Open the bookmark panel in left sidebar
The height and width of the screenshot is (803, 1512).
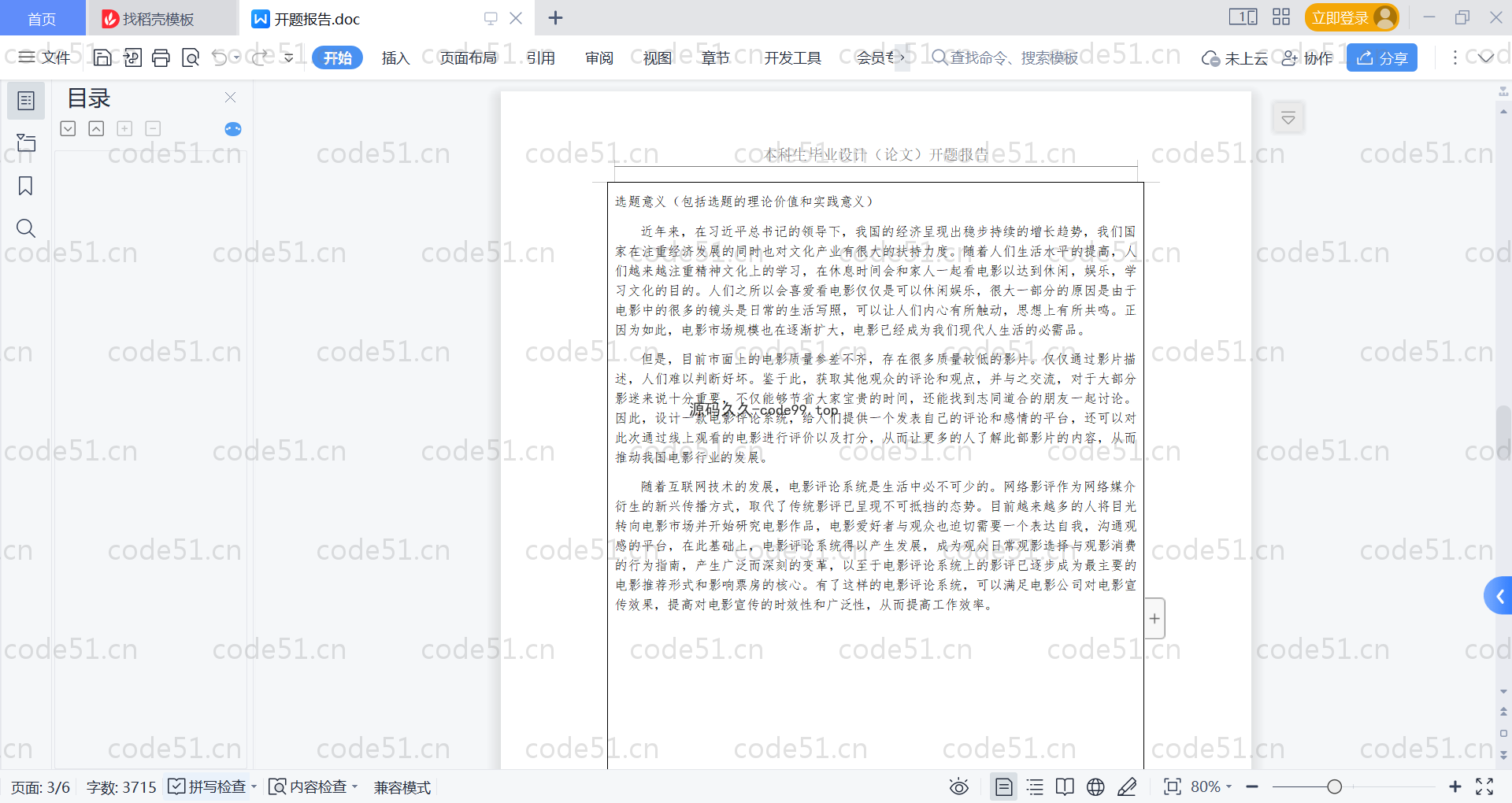tap(25, 186)
